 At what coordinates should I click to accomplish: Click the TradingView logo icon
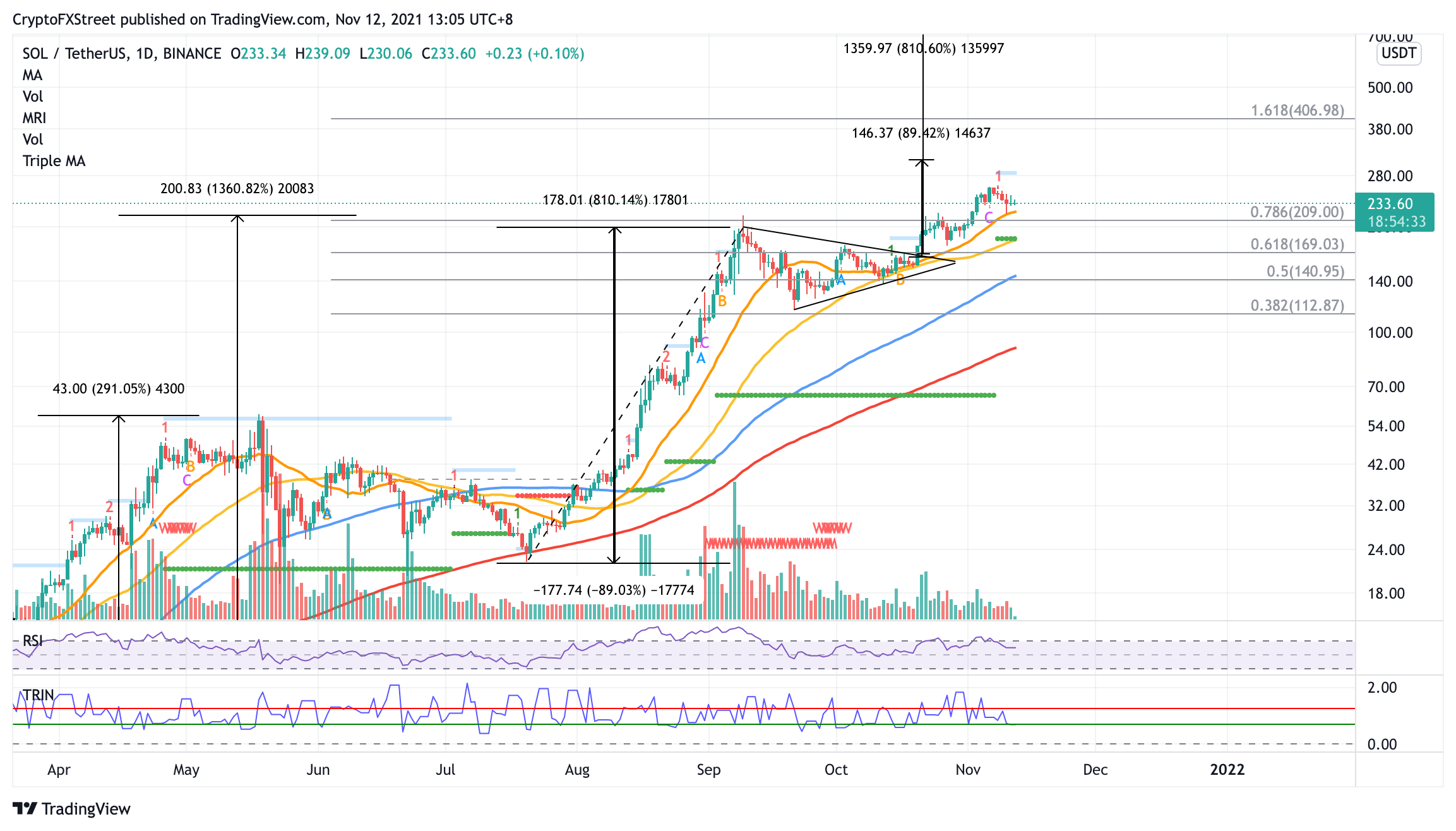tap(25, 808)
